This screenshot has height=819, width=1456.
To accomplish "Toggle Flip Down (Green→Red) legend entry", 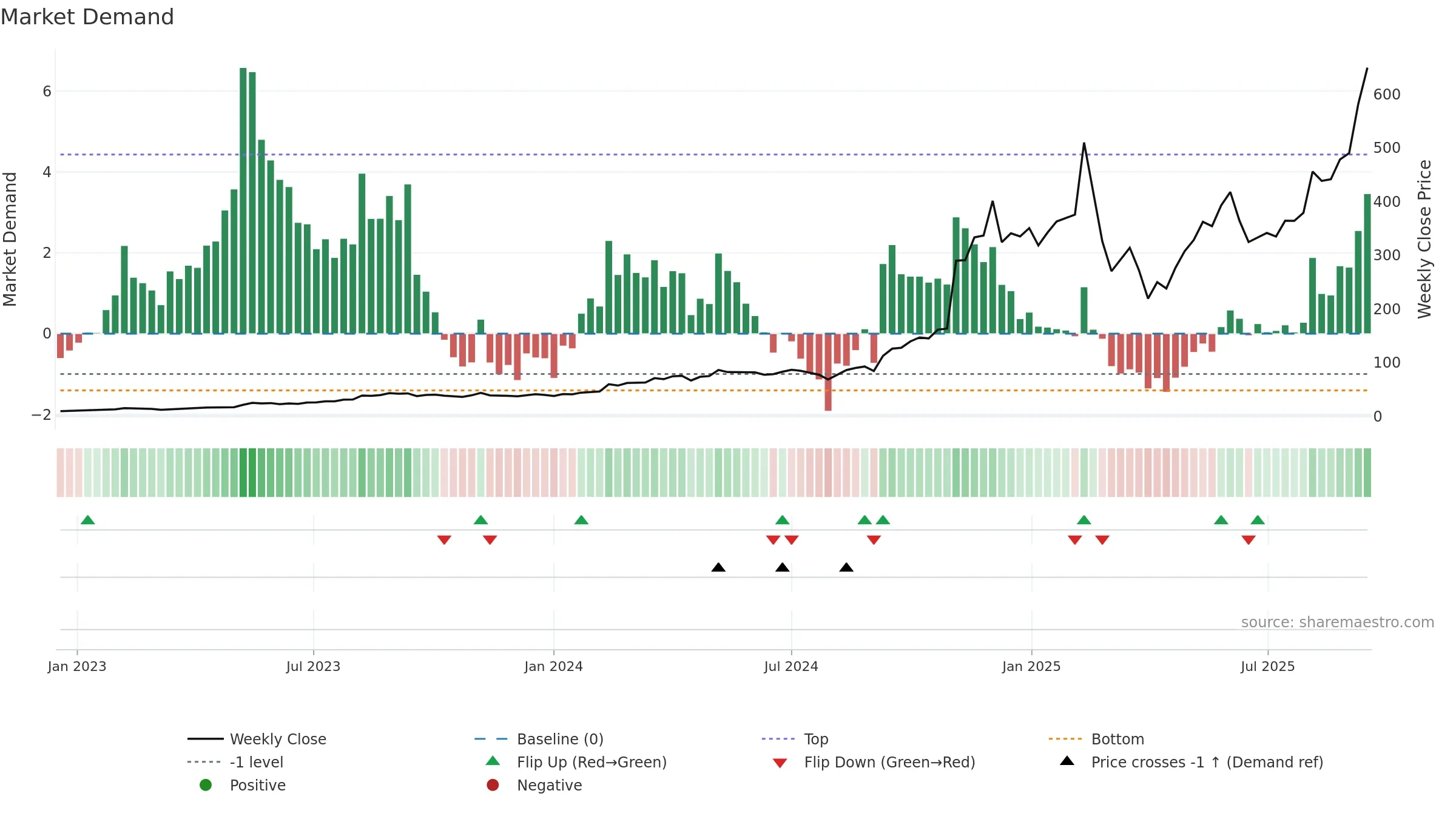I will click(x=874, y=762).
